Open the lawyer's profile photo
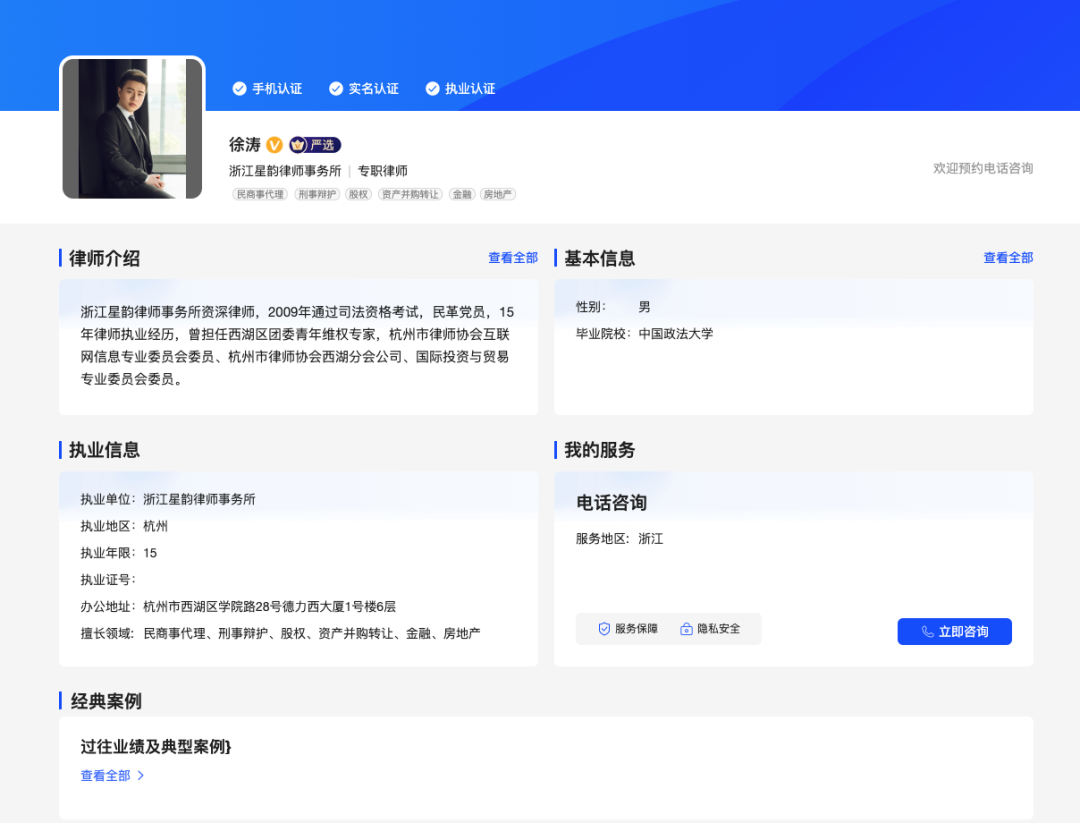 132,128
